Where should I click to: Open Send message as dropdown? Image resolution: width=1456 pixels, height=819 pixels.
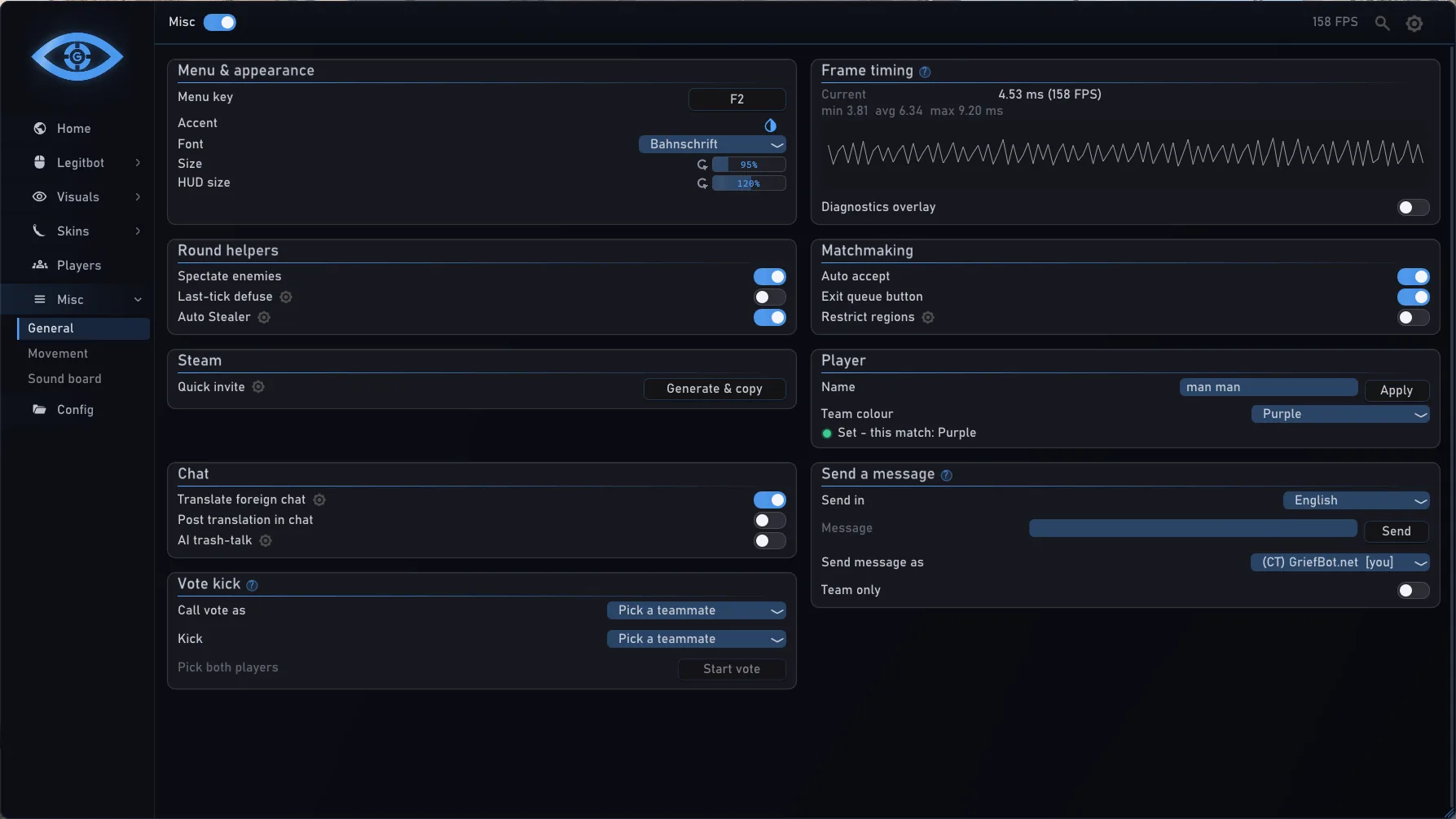1340,562
